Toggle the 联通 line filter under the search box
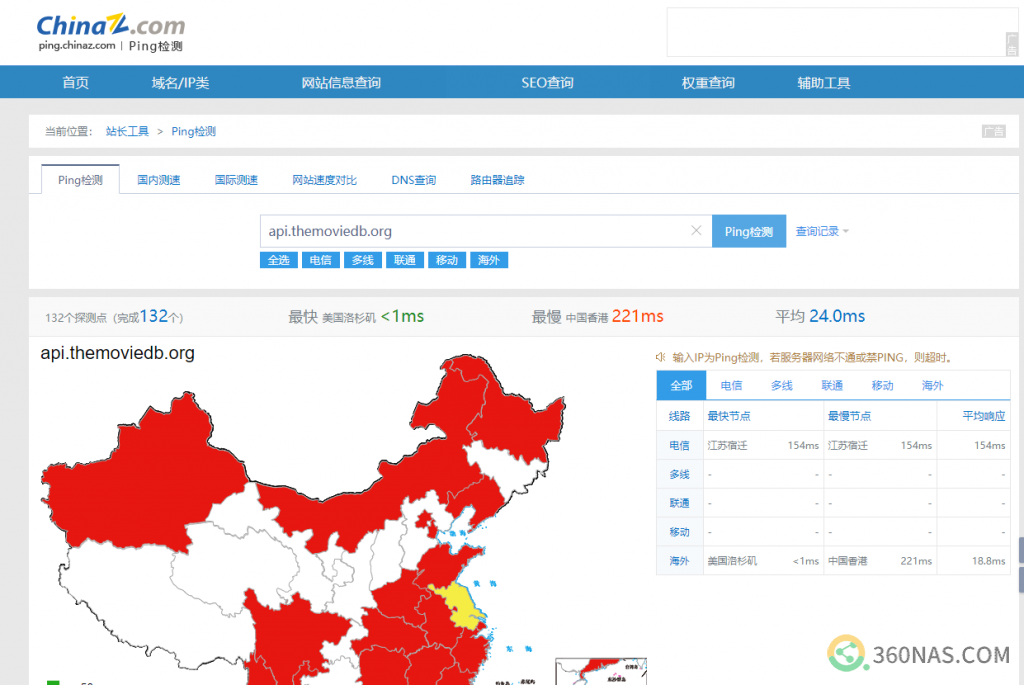Screen dimensions: 1024x685 point(405,260)
